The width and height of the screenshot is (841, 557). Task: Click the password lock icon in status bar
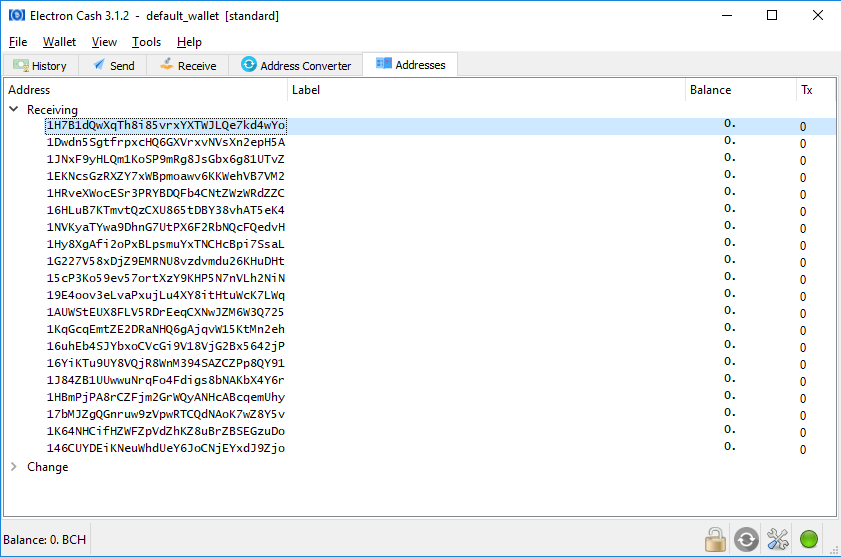click(x=715, y=539)
